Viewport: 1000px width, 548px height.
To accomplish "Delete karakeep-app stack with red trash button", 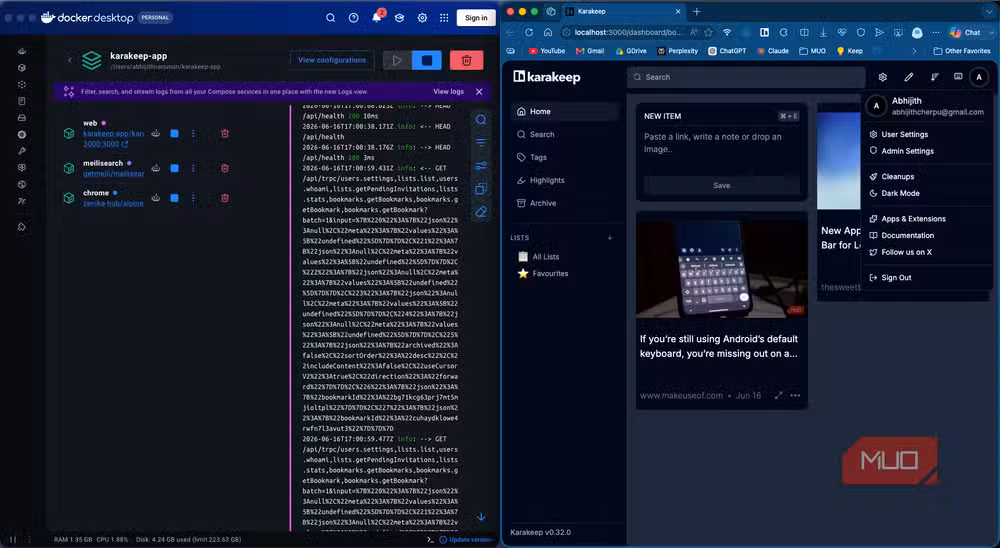I will coord(466,61).
